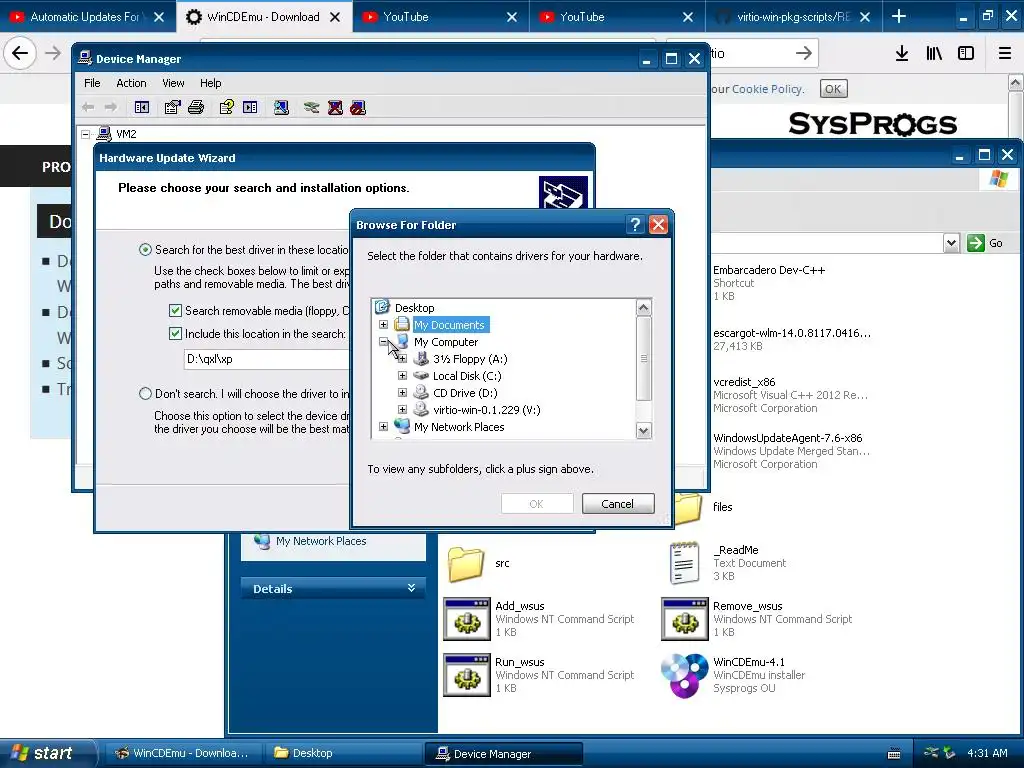Uncheck 'Search removable media' checkbox

coord(175,310)
